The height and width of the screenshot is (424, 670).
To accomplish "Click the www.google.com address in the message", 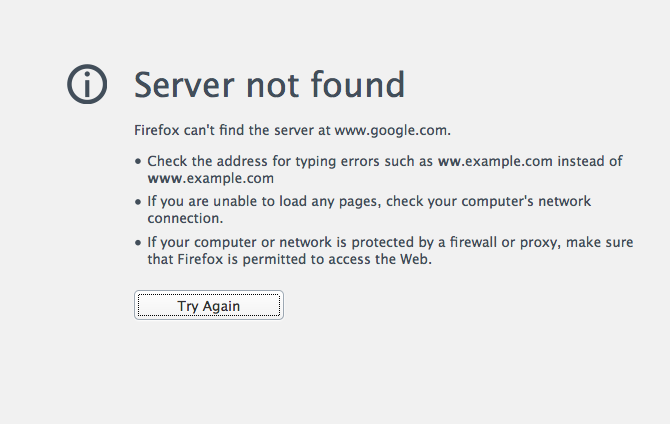I will [x=392, y=130].
